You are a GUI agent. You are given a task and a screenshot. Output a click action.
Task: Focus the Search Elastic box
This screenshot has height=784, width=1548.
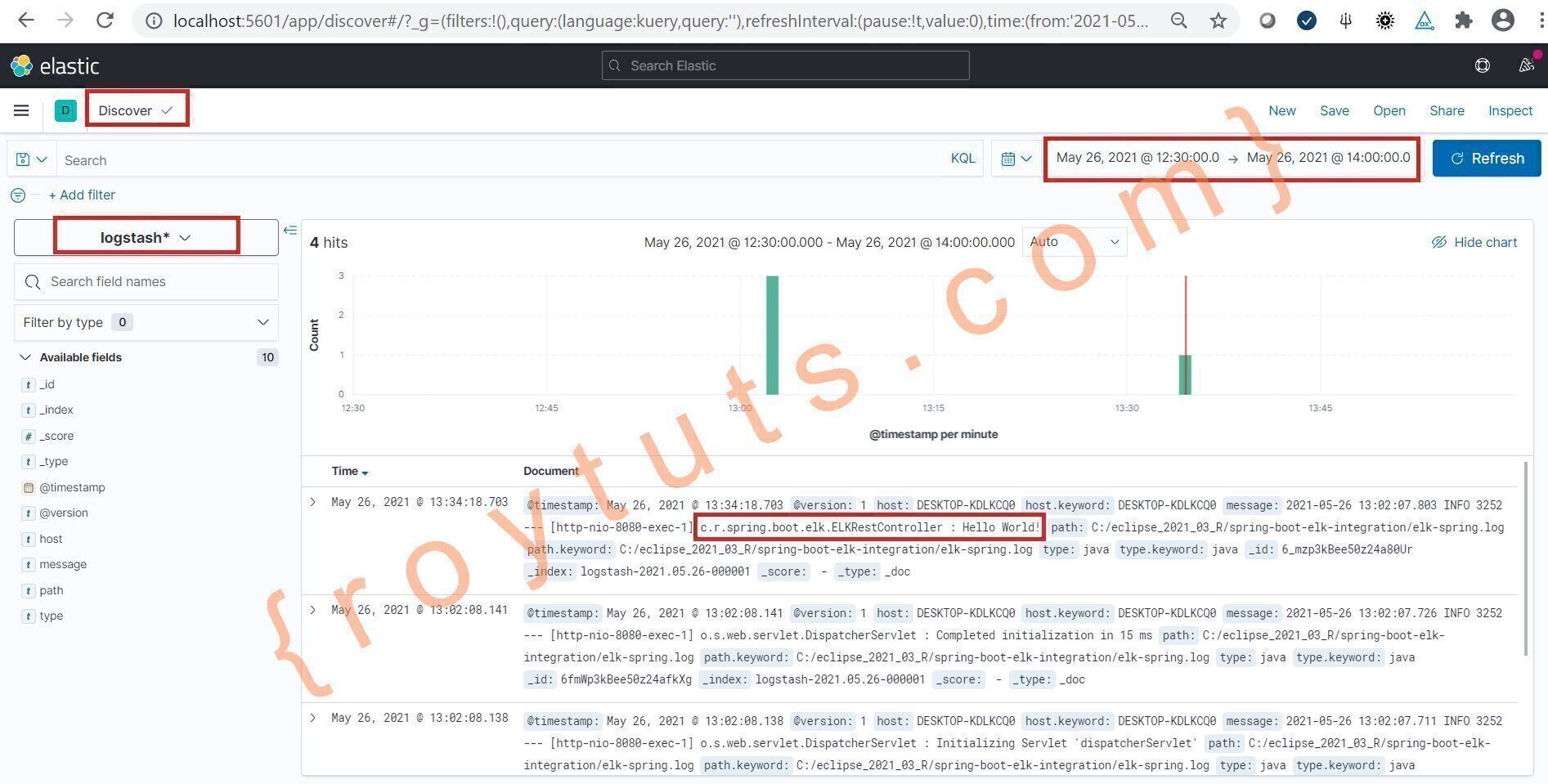[786, 65]
